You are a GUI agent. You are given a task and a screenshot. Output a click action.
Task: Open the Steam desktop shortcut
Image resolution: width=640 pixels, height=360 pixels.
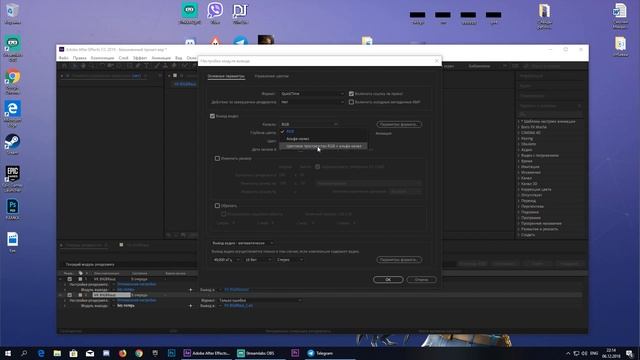pos(13,144)
